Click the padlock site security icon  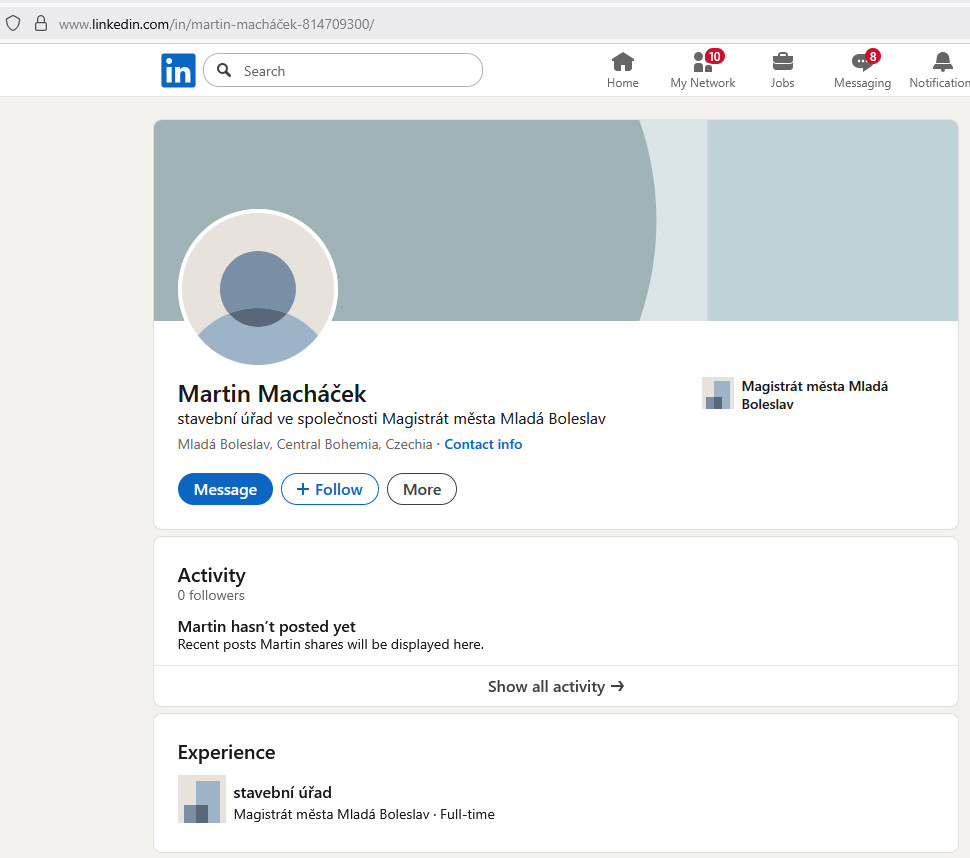click(x=41, y=23)
